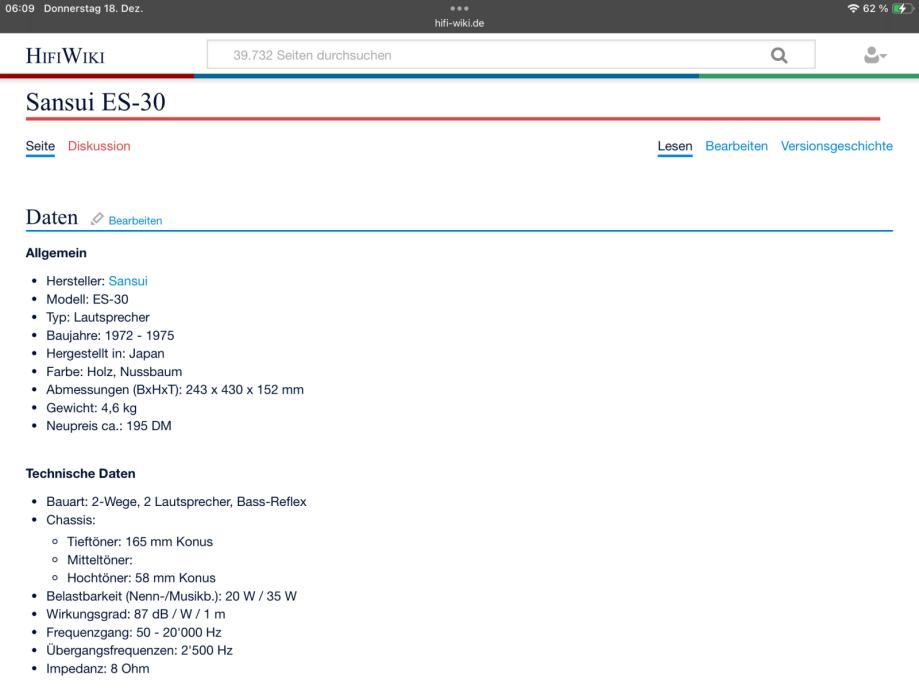
Task: Click the search magnifier icon
Action: tap(779, 55)
